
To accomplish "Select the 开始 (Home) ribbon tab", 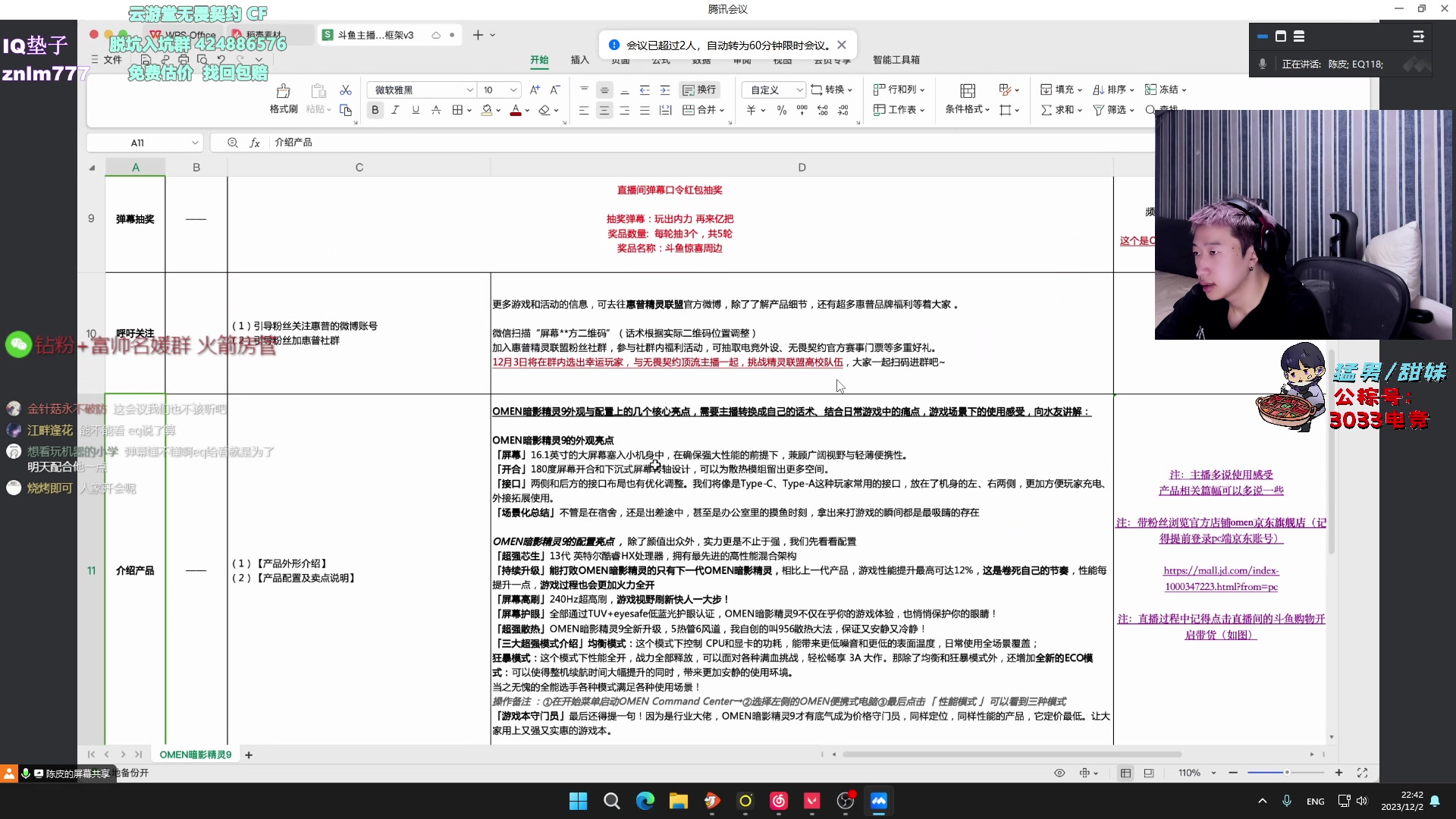I will pyautogui.click(x=539, y=60).
